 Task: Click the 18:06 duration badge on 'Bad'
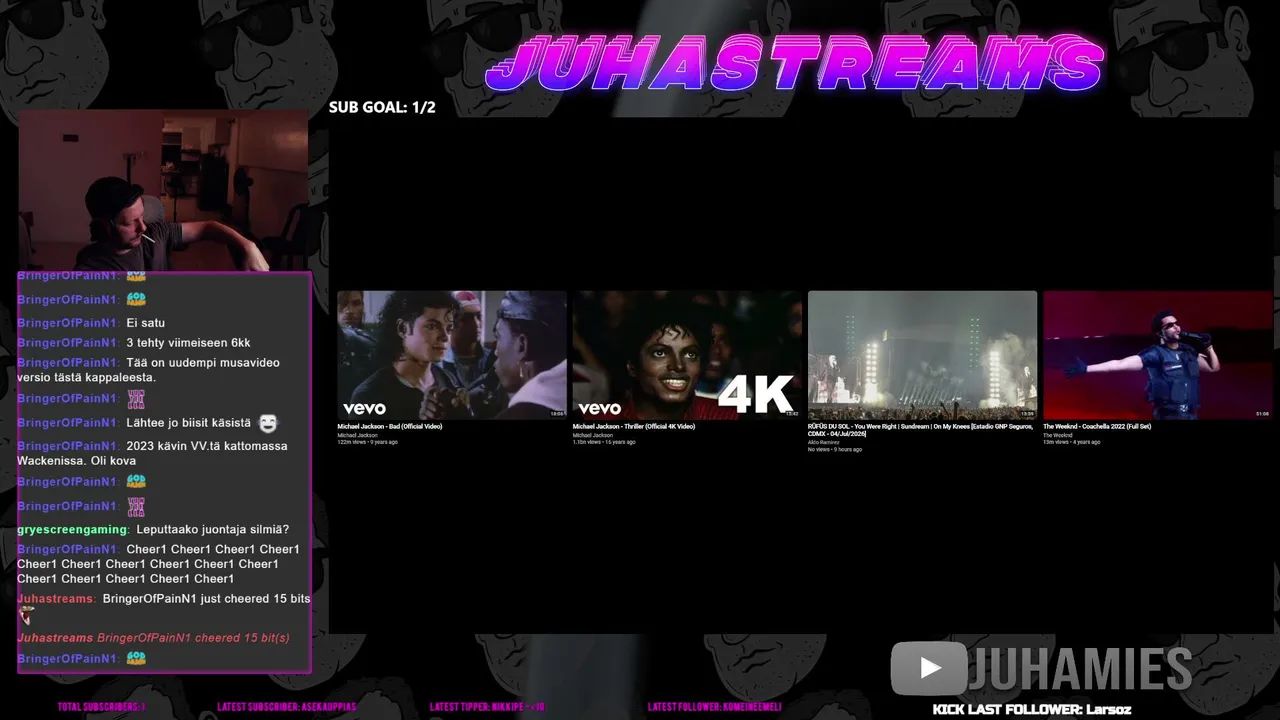(x=557, y=413)
